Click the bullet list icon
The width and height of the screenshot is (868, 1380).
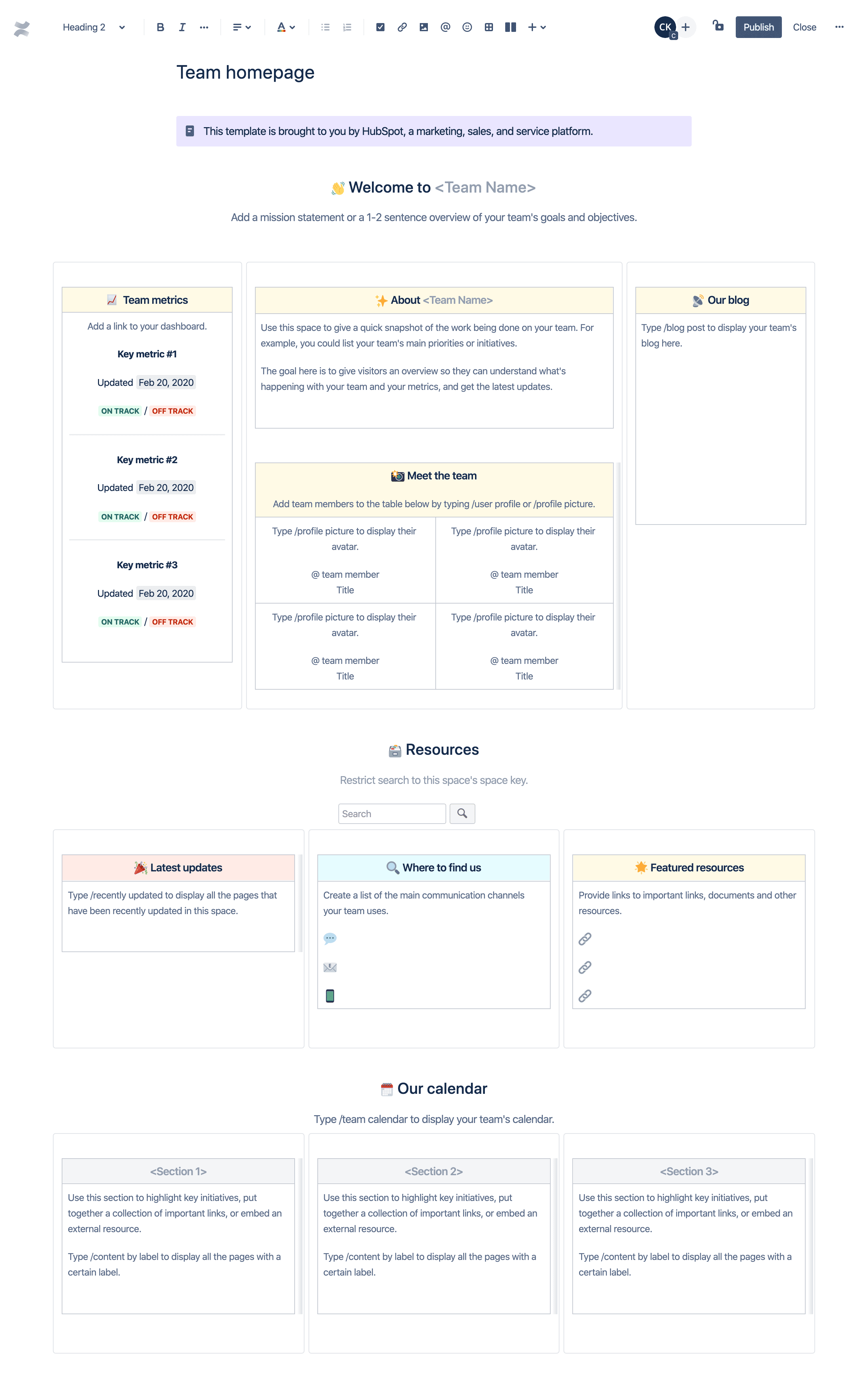click(325, 27)
